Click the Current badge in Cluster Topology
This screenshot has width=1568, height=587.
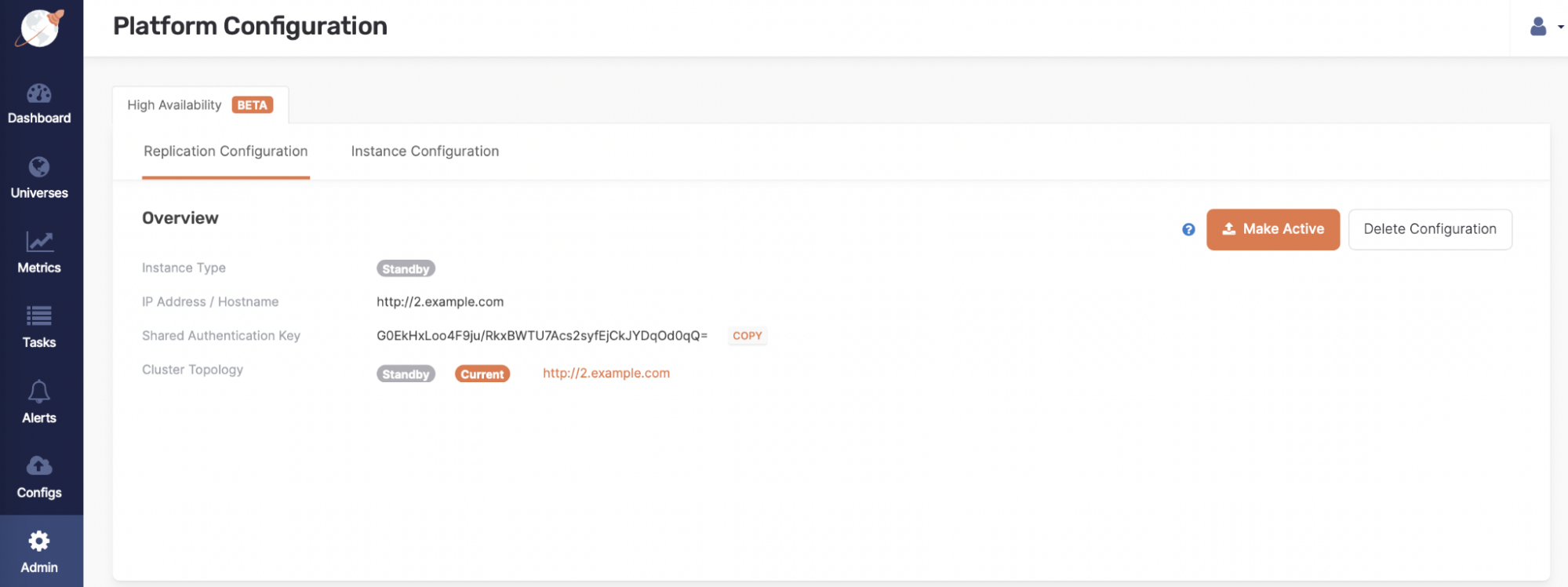click(482, 374)
